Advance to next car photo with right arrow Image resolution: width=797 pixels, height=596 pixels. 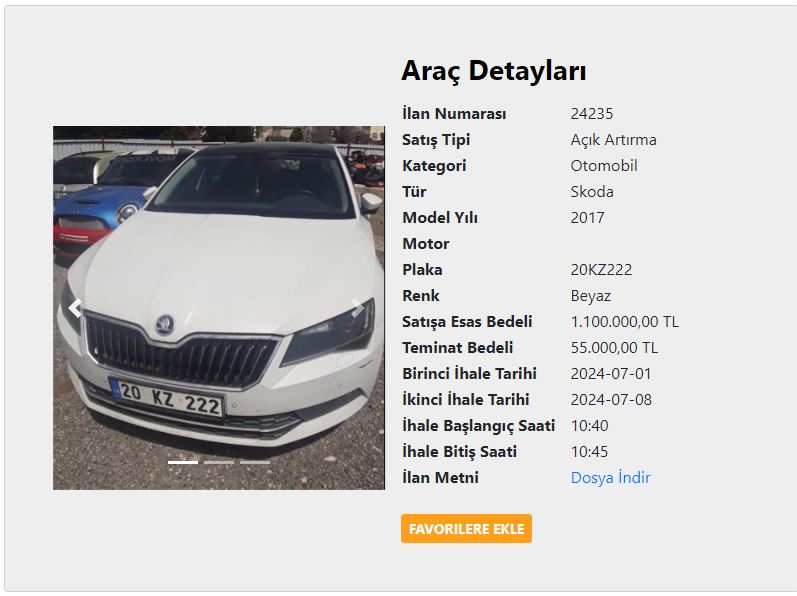pyautogui.click(x=359, y=308)
